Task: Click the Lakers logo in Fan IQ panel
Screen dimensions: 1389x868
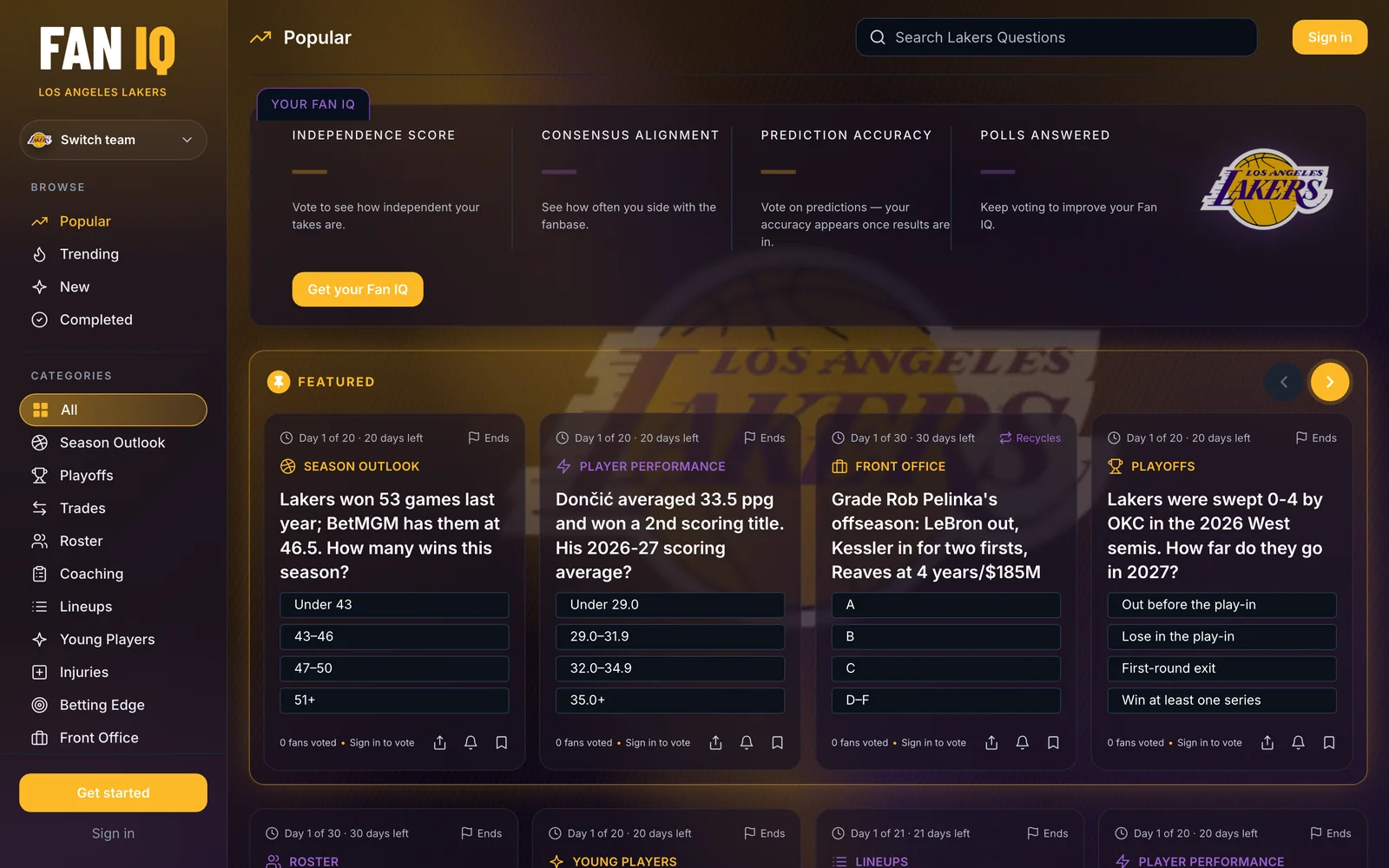Action: 1267,188
